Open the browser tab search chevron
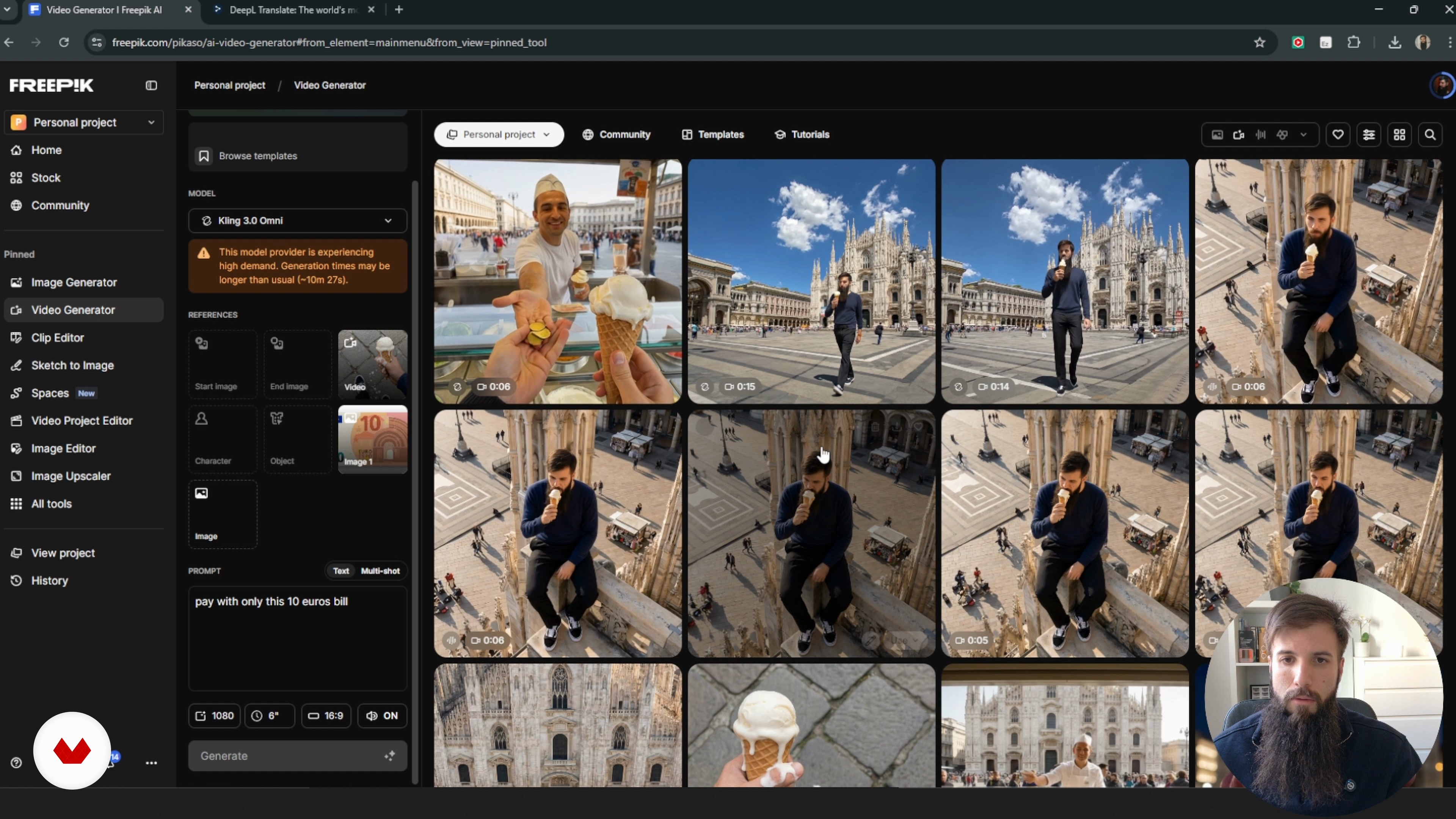 (7, 9)
